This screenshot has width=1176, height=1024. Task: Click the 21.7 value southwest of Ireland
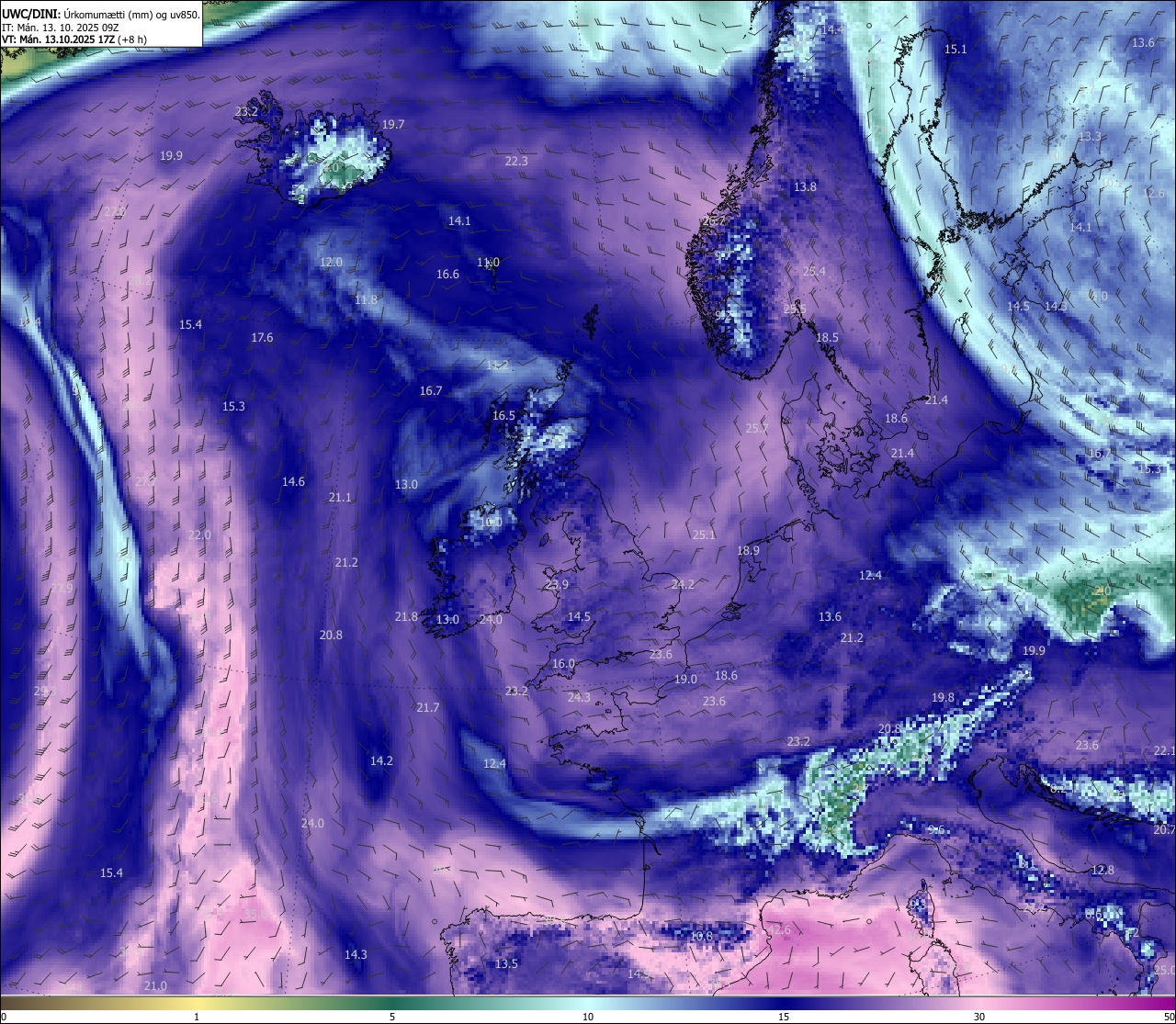click(427, 707)
